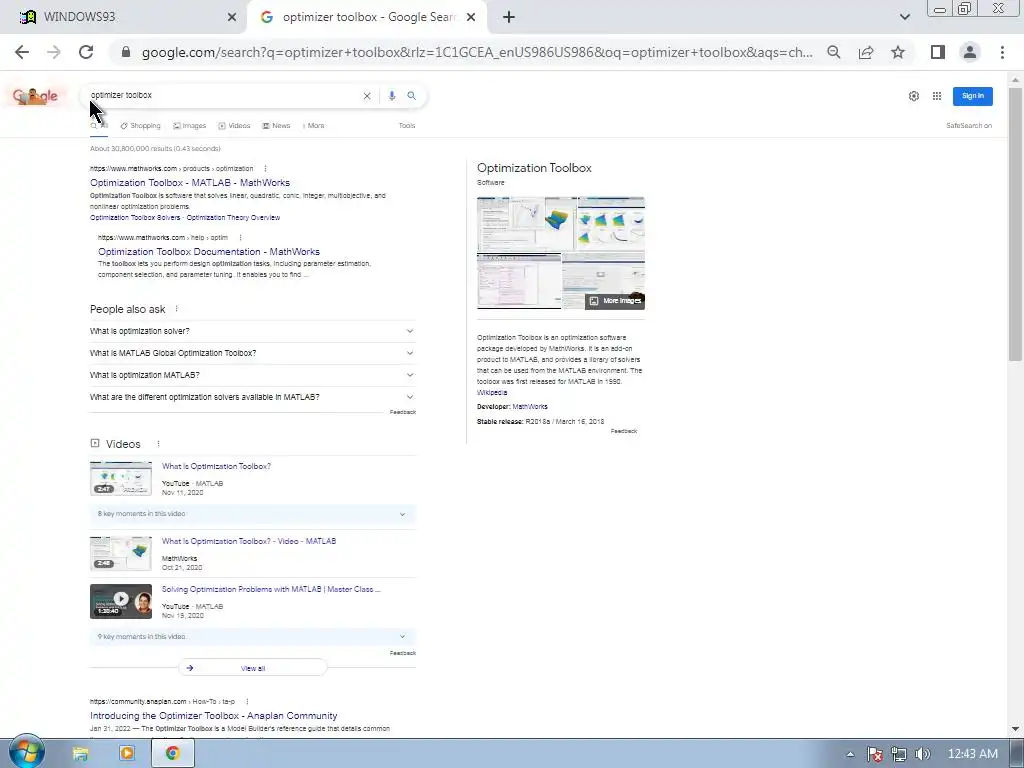Open options dots for first MathWorks result
Screen dimensions: 1024x768
pyautogui.click(x=265, y=168)
